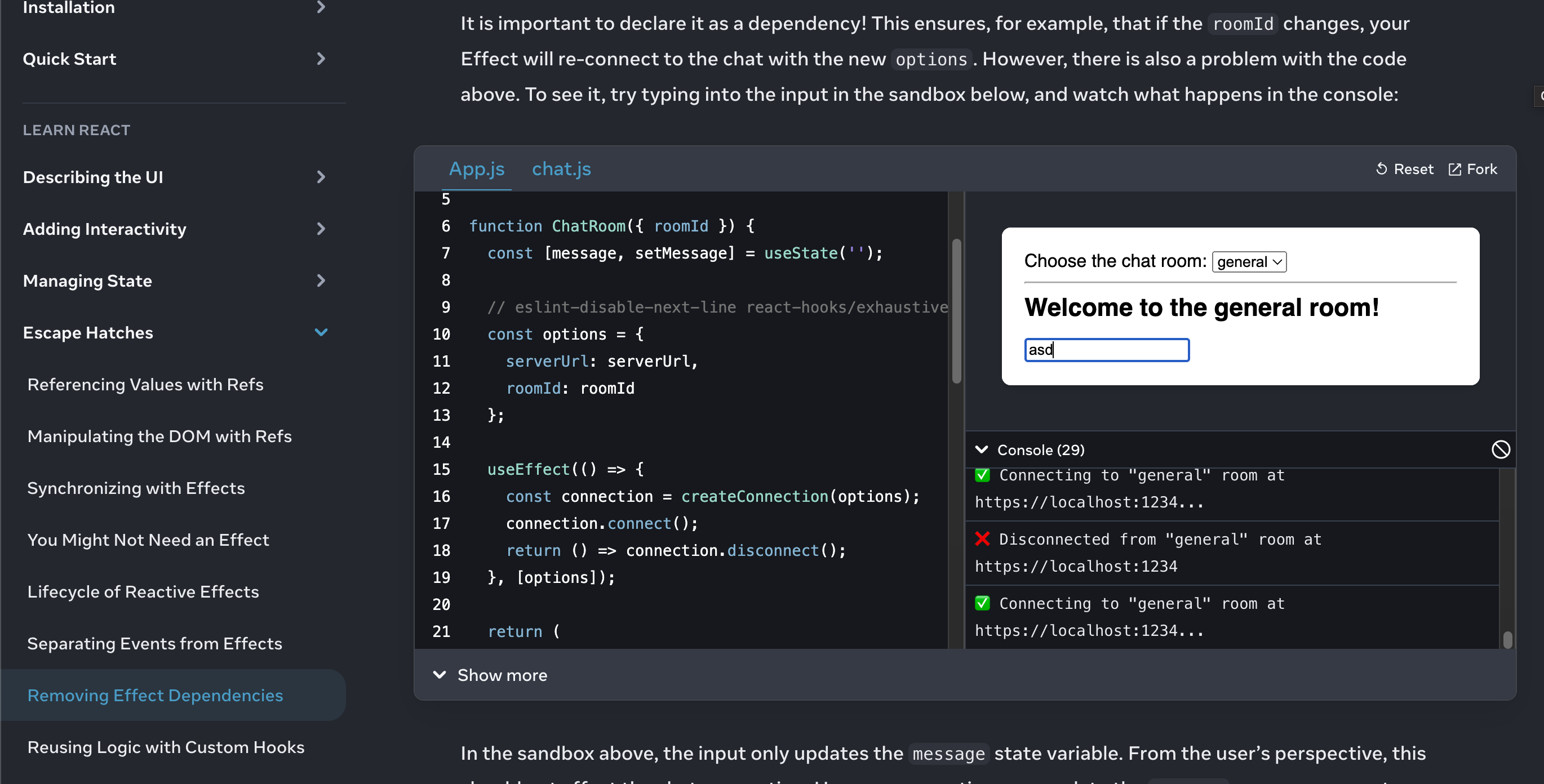
Task: Click the Reset sandbox icon
Action: tap(1382, 169)
